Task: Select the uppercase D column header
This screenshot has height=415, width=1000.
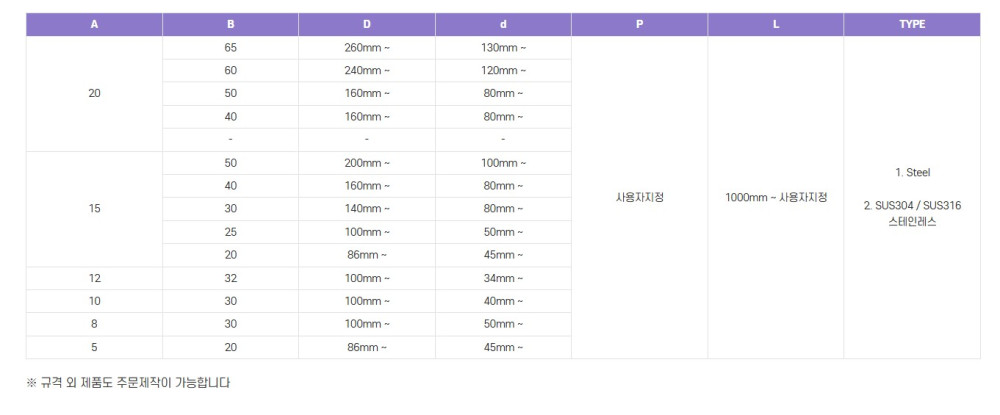Action: [367, 24]
